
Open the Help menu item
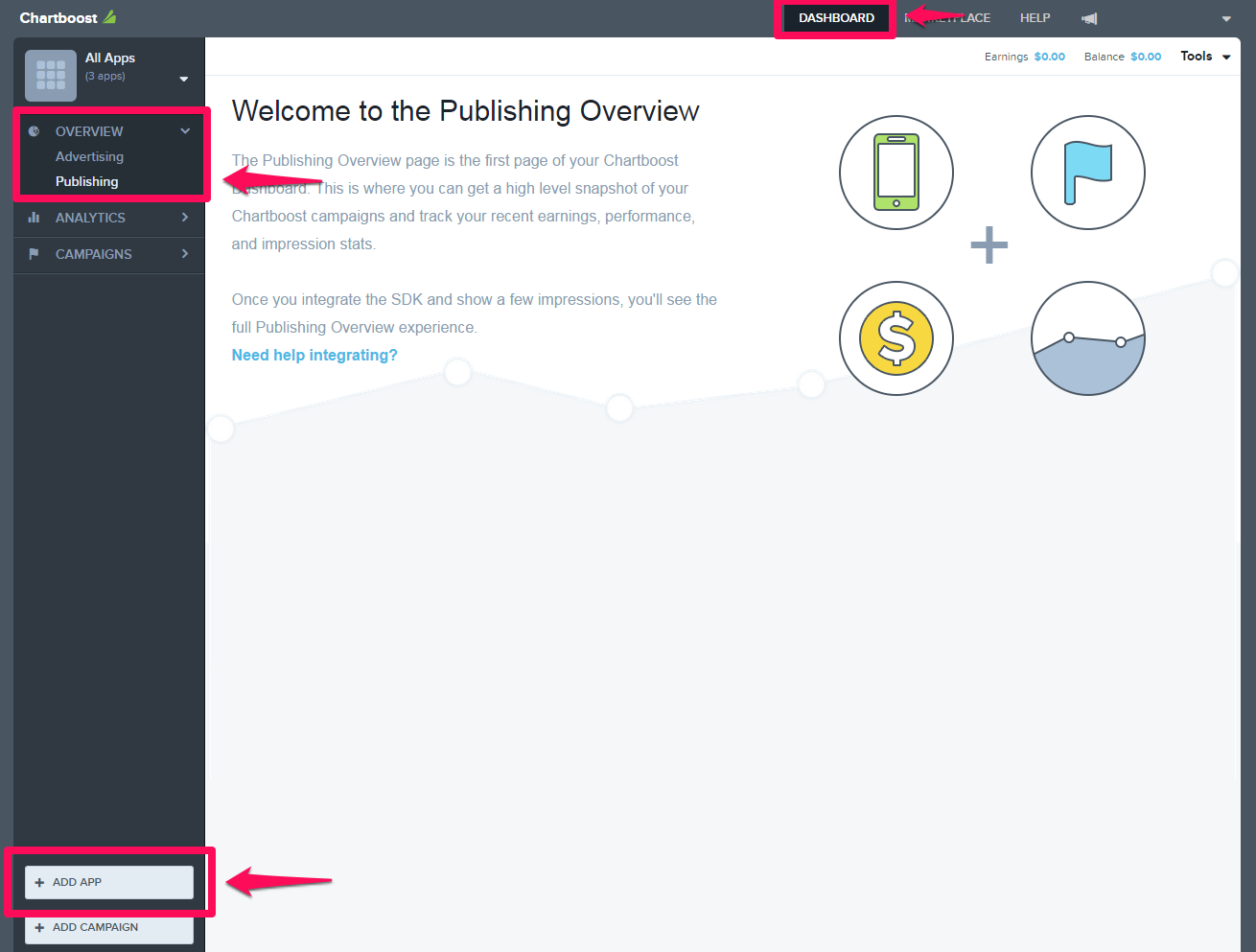1035,18
